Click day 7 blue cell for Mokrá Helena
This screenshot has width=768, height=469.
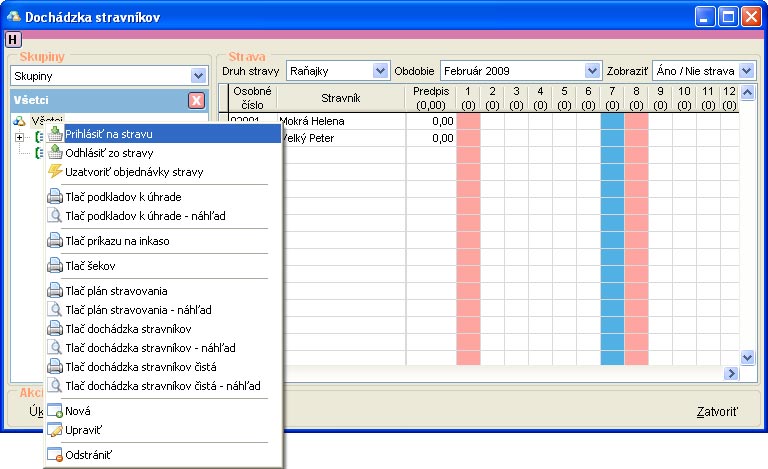click(x=612, y=121)
